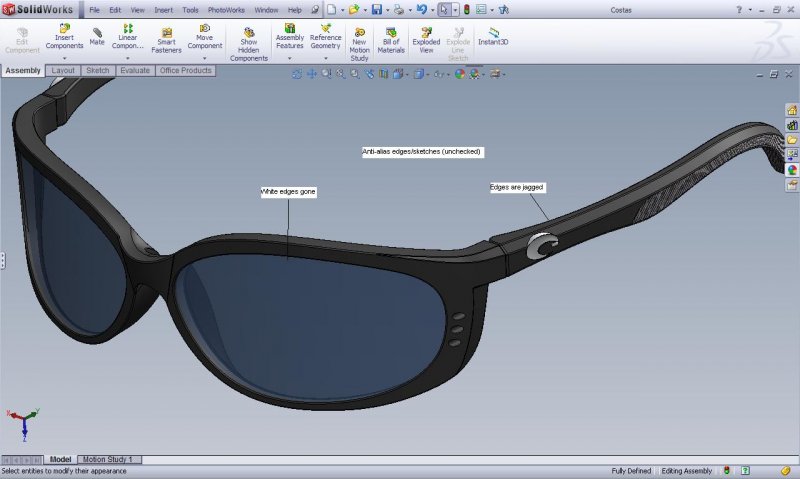Toggle Instant3D mode
Viewport: 800px width, 479px height.
coord(493,37)
